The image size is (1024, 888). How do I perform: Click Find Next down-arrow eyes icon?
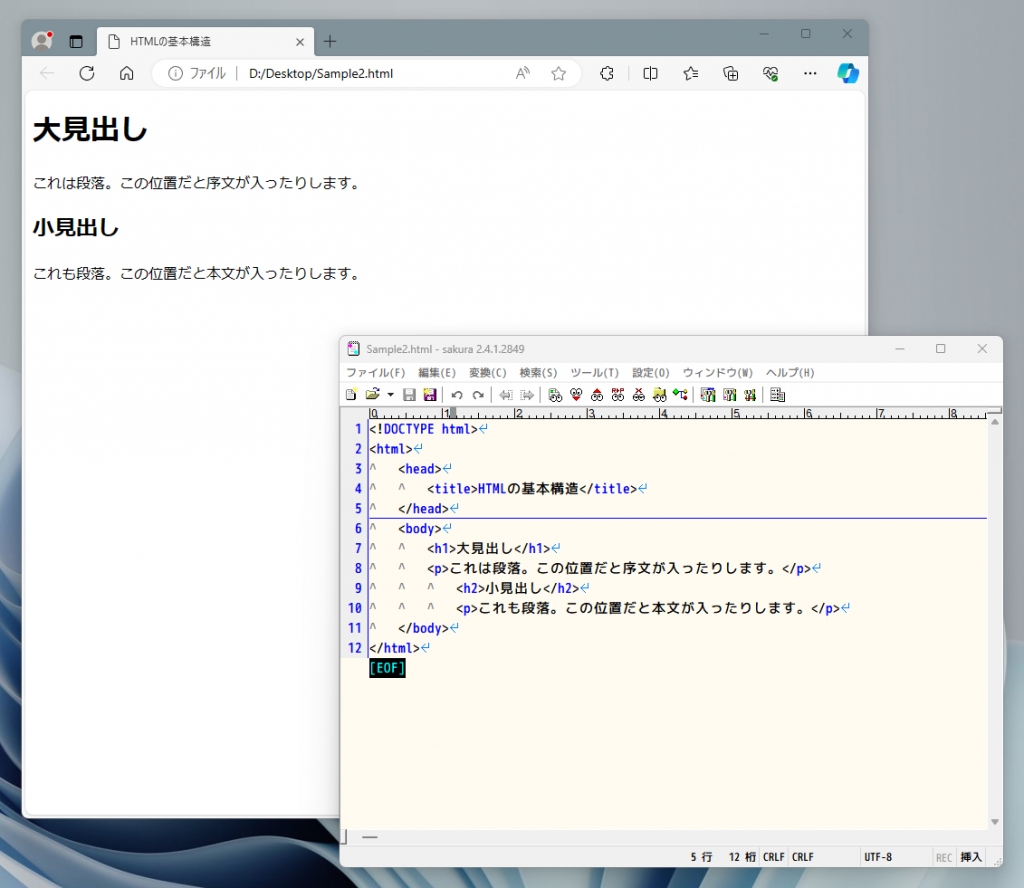point(576,394)
